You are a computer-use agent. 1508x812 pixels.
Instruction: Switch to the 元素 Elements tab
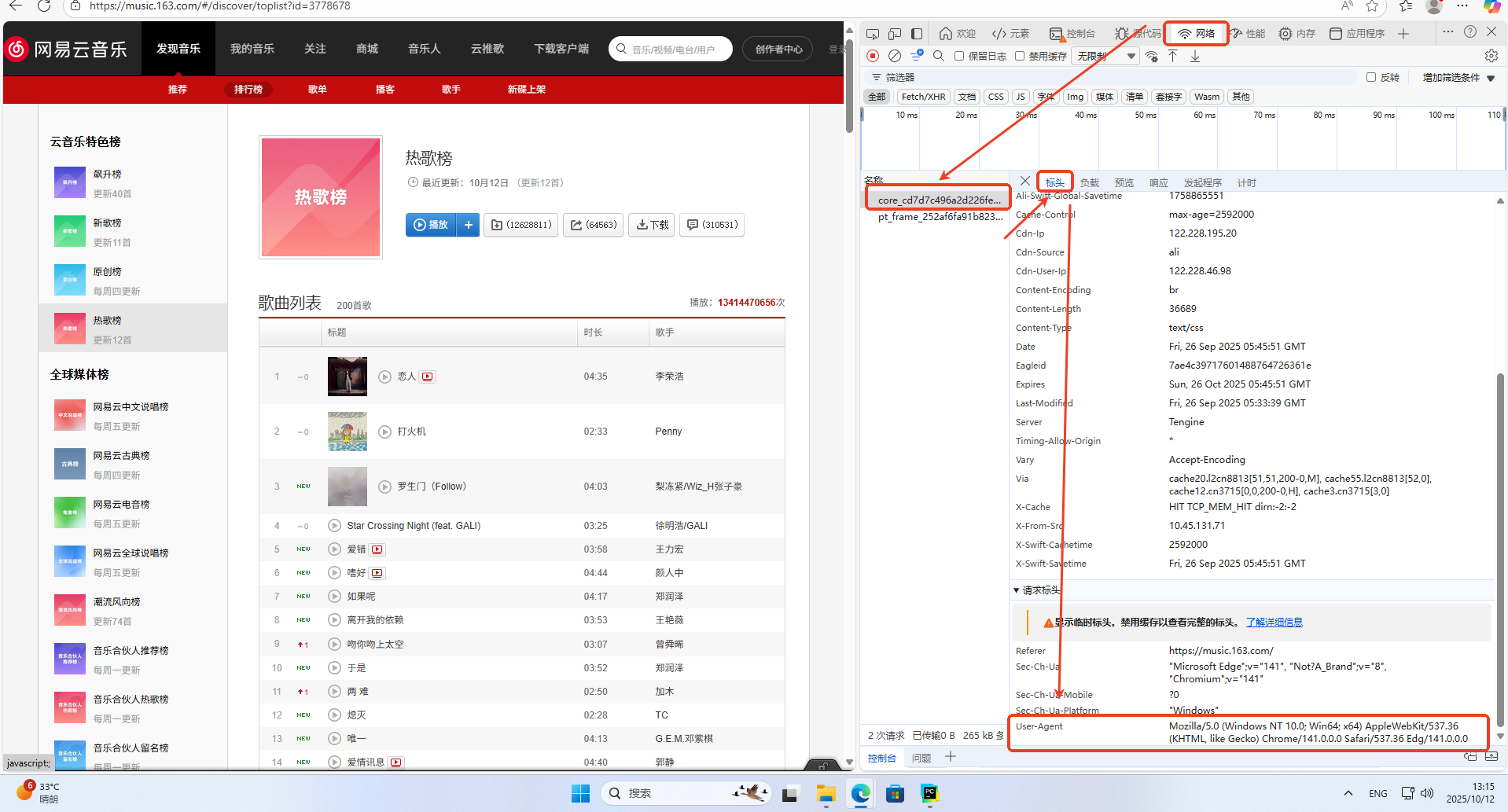tap(1010, 34)
